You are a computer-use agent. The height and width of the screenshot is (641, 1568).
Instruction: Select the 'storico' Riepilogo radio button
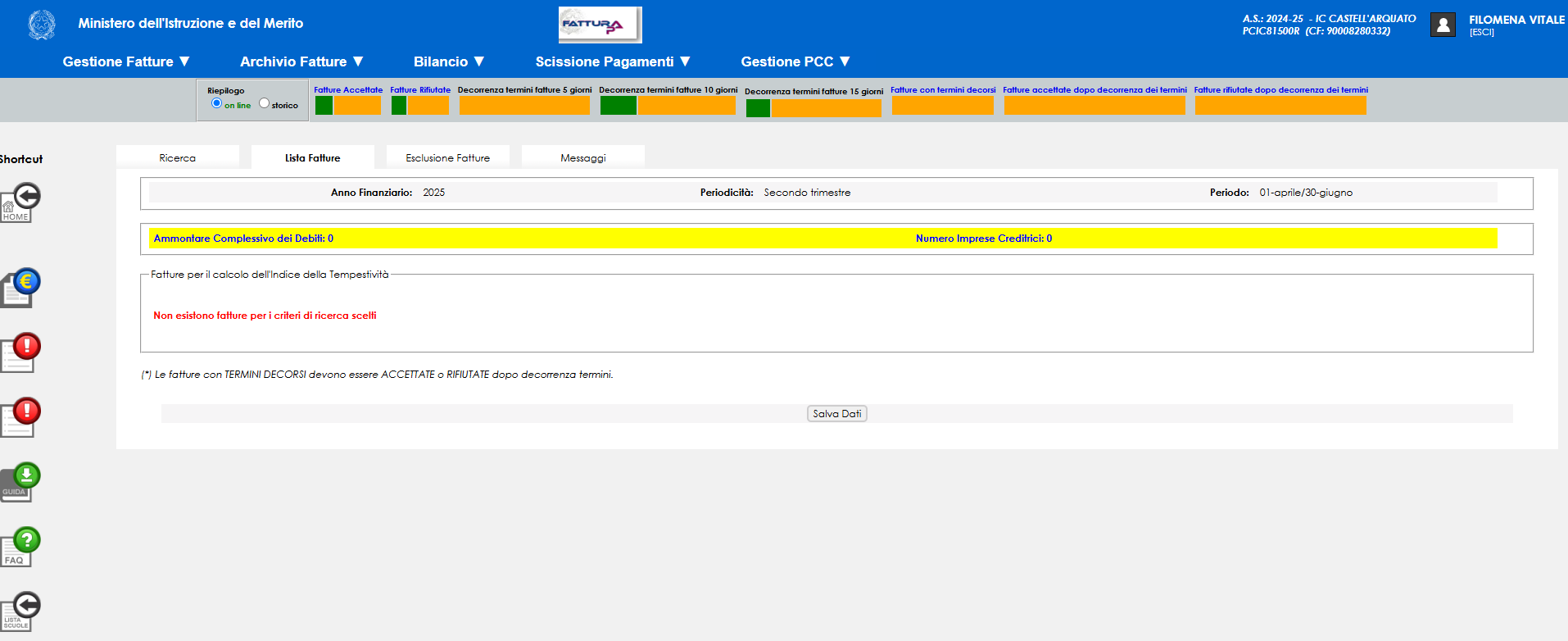264,103
